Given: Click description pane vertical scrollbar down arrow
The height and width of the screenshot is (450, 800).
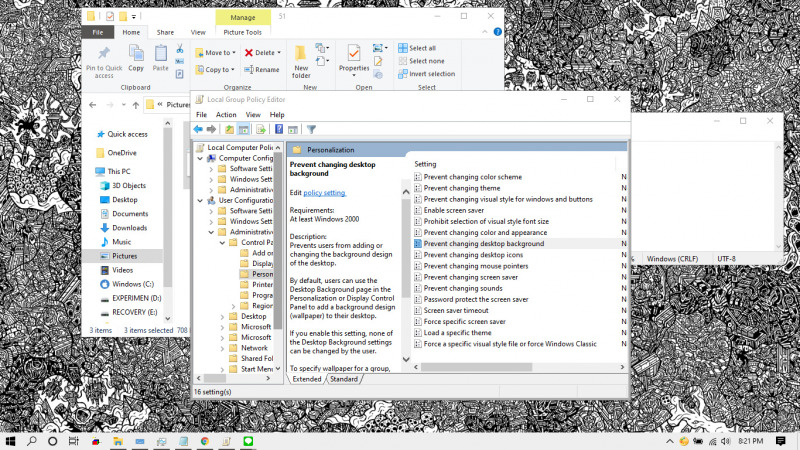Looking at the screenshot, I should (406, 359).
